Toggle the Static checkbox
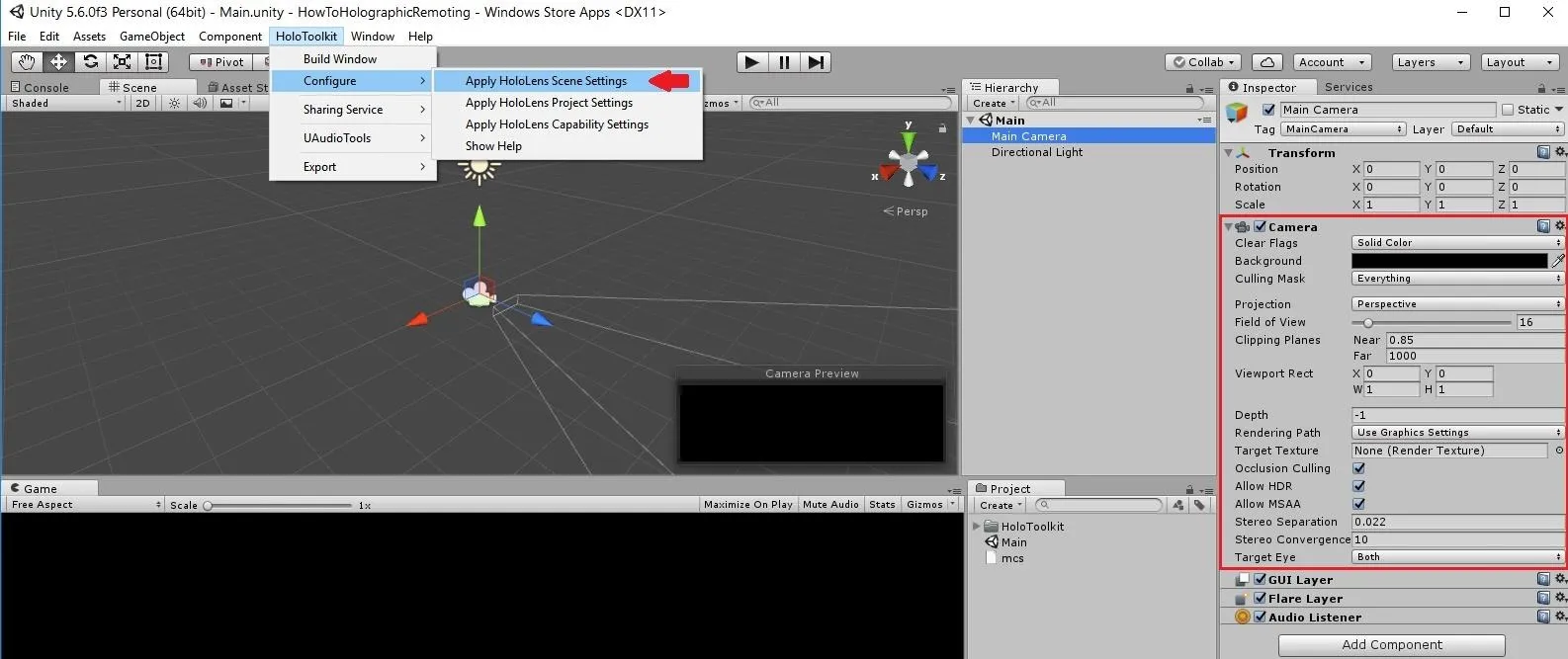The height and width of the screenshot is (659, 1568). (x=1508, y=110)
